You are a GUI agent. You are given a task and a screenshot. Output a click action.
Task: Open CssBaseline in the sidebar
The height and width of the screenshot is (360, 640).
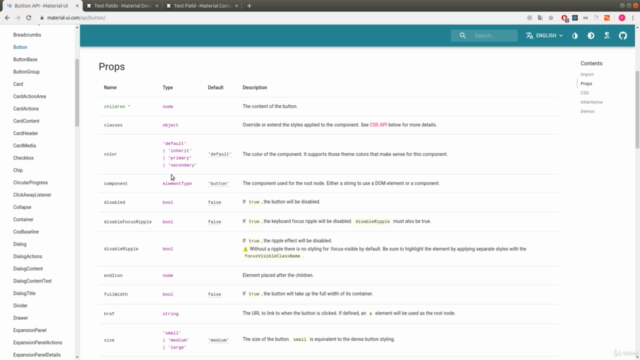point(26,231)
